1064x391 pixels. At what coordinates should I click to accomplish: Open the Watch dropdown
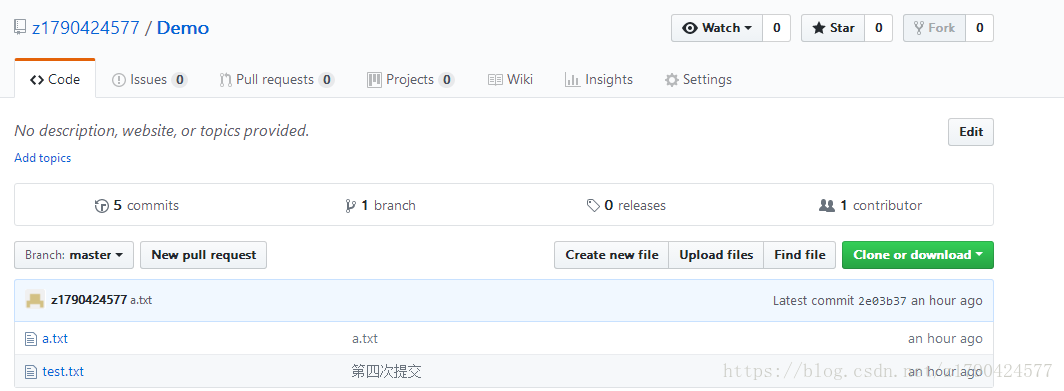tap(717, 28)
